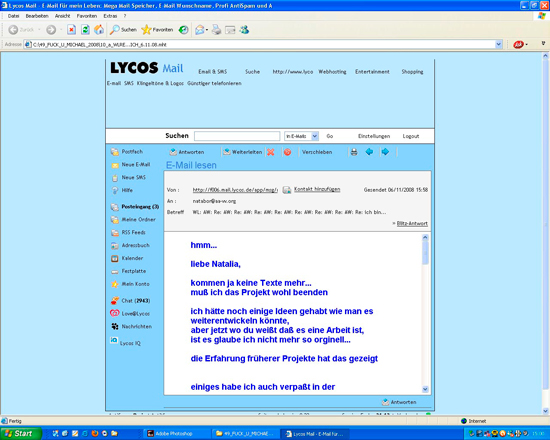Click the Blitz-Antwort link
Image resolution: width=550 pixels, height=440 pixels.
pos(412,224)
